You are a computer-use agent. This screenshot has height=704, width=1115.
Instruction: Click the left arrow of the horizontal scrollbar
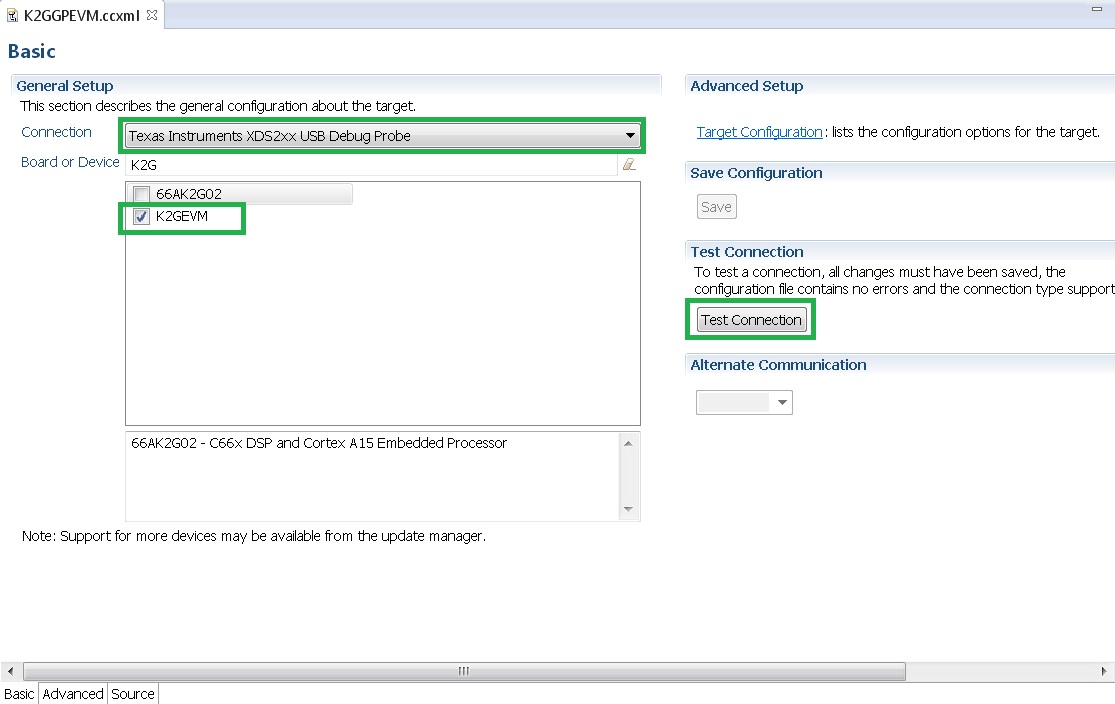coord(9,671)
